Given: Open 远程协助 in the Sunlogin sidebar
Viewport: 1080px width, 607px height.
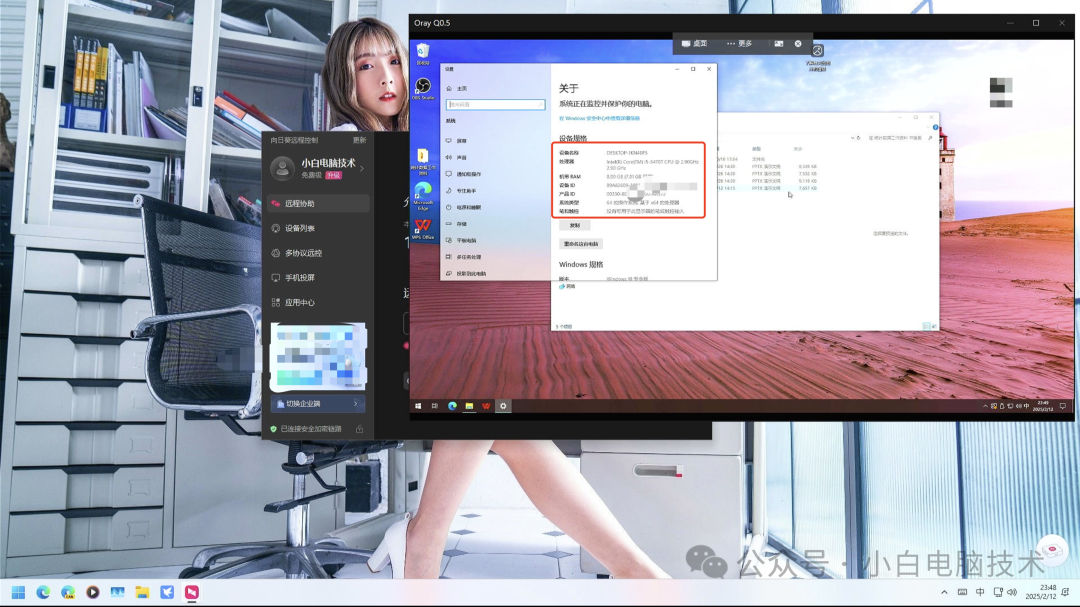Looking at the screenshot, I should (x=300, y=204).
